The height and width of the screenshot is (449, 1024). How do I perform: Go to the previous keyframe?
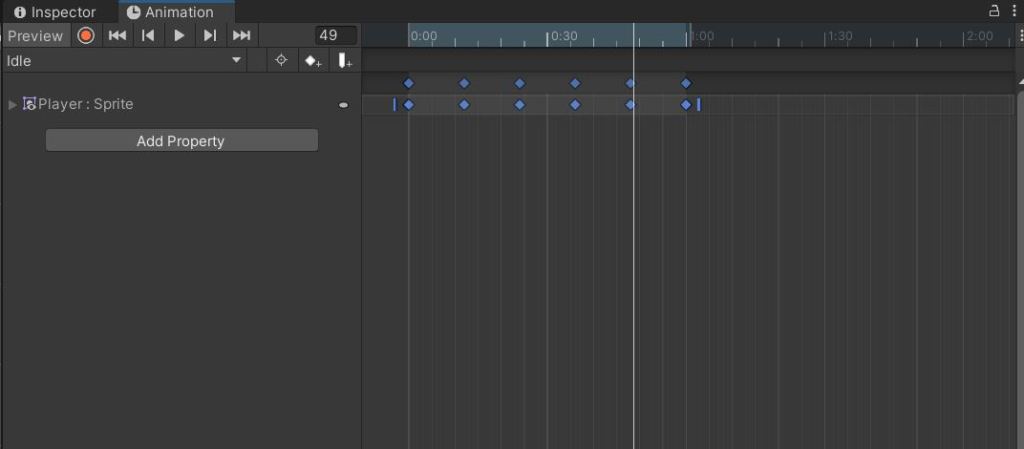pos(148,35)
